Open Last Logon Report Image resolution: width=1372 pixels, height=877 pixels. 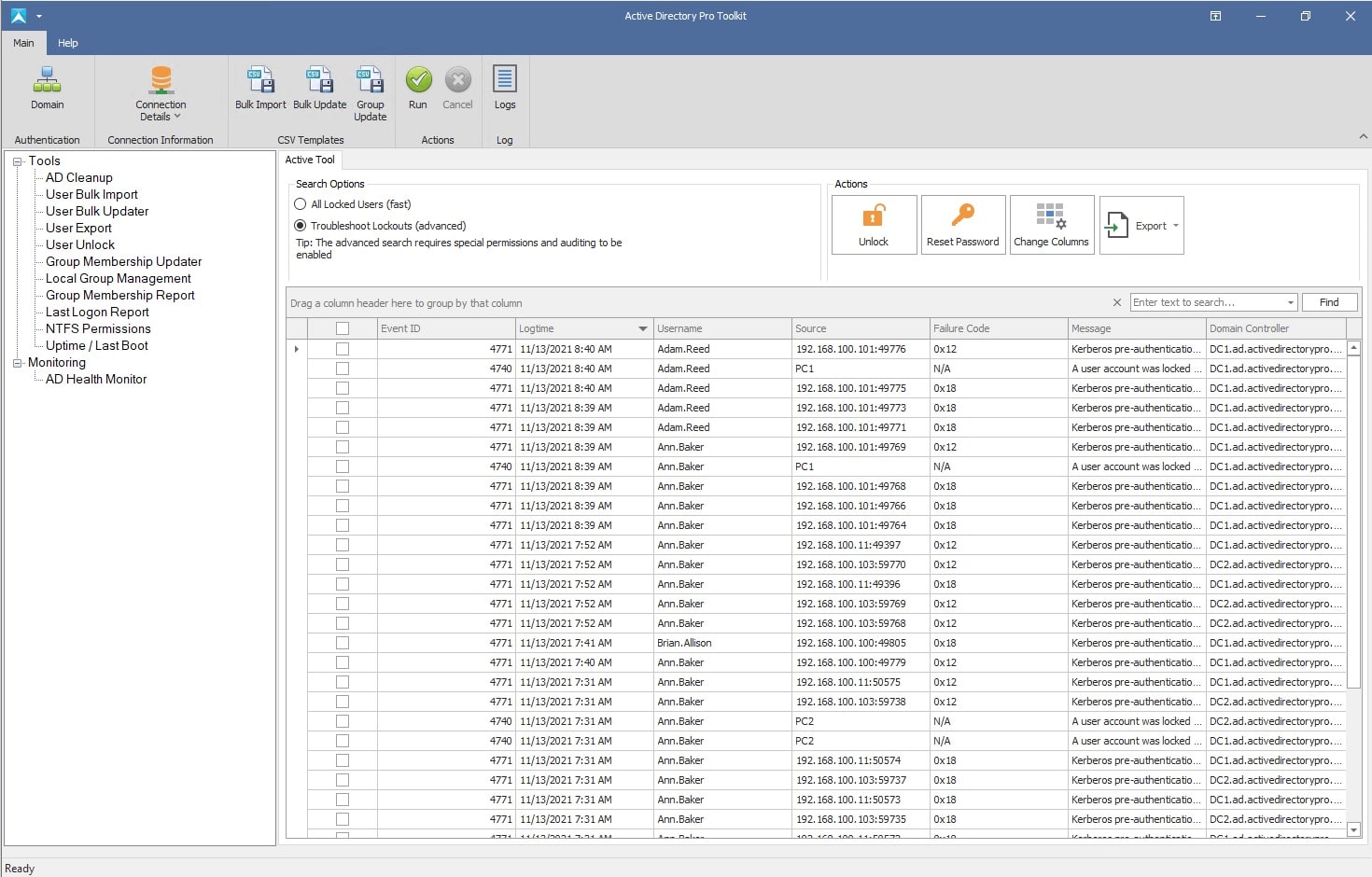point(97,312)
